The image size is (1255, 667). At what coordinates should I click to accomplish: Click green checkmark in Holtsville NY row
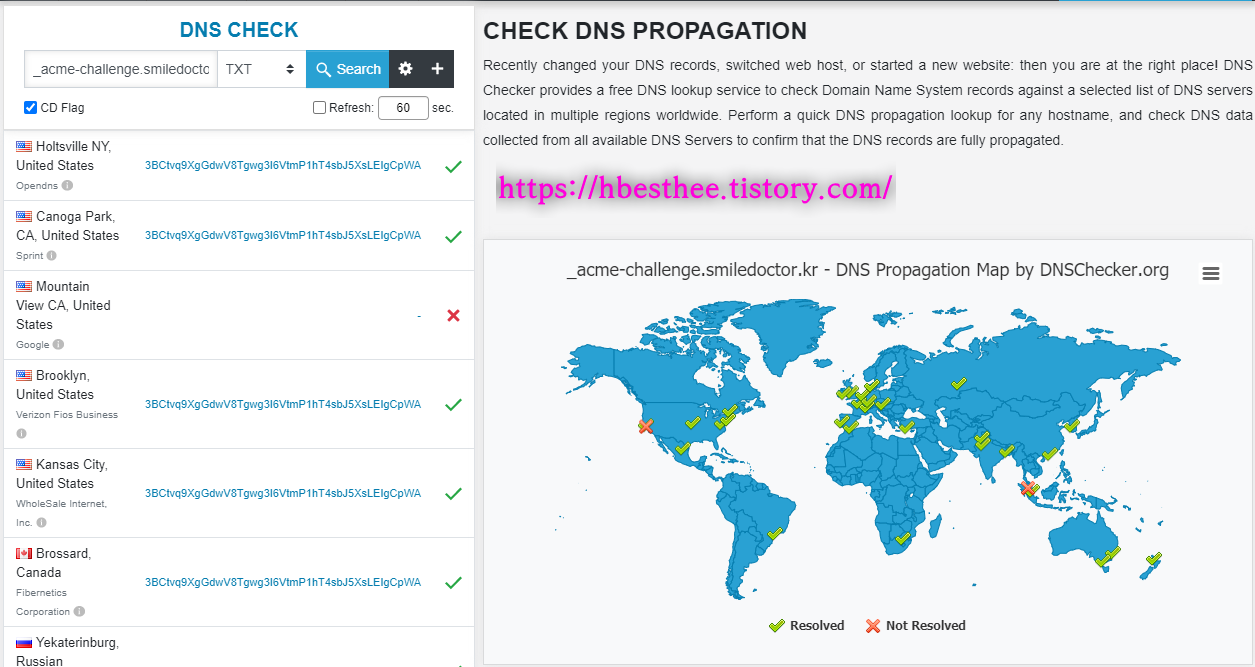(453, 166)
